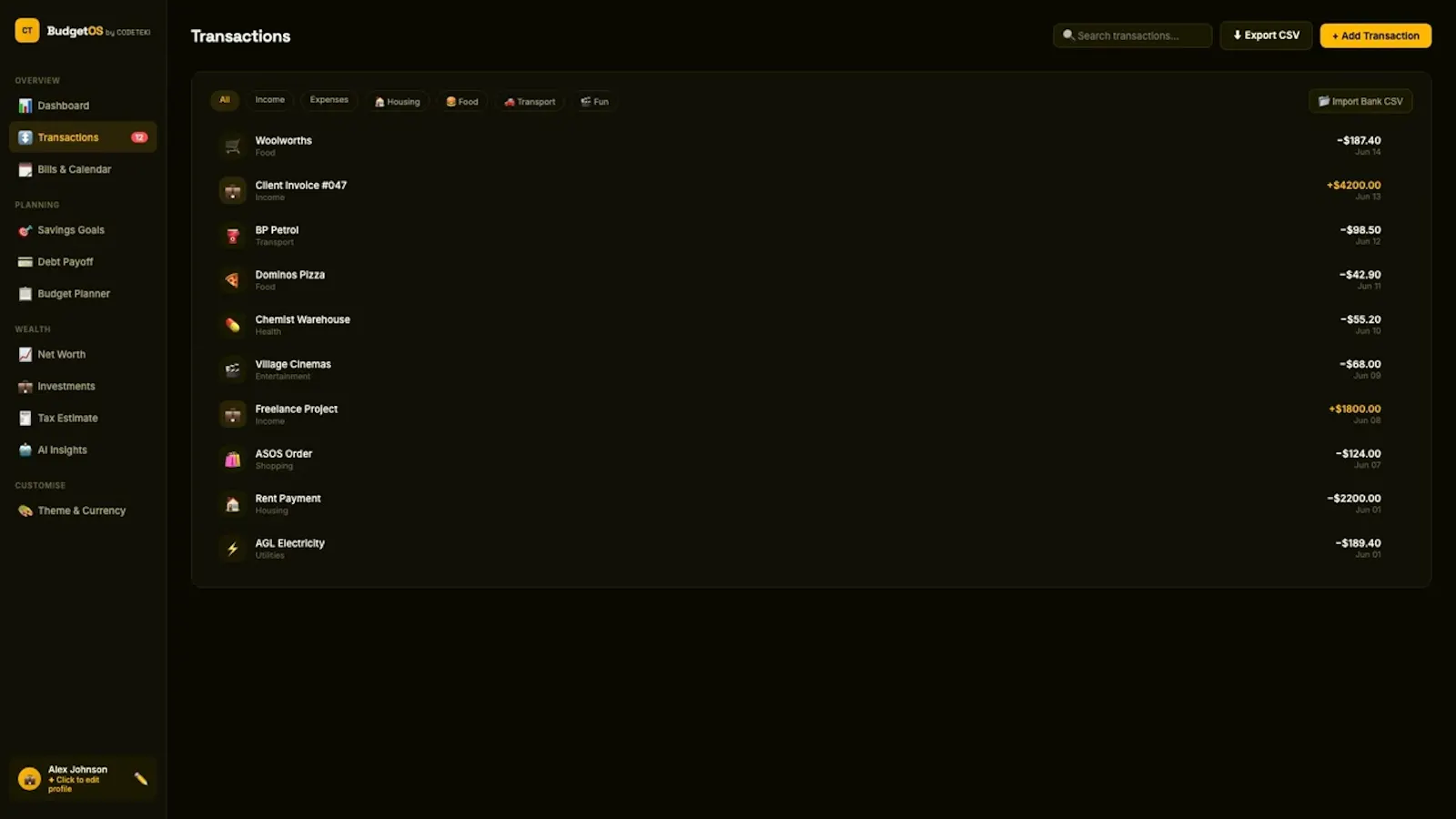Click the BP Petrol fuel pump icon

(x=233, y=236)
